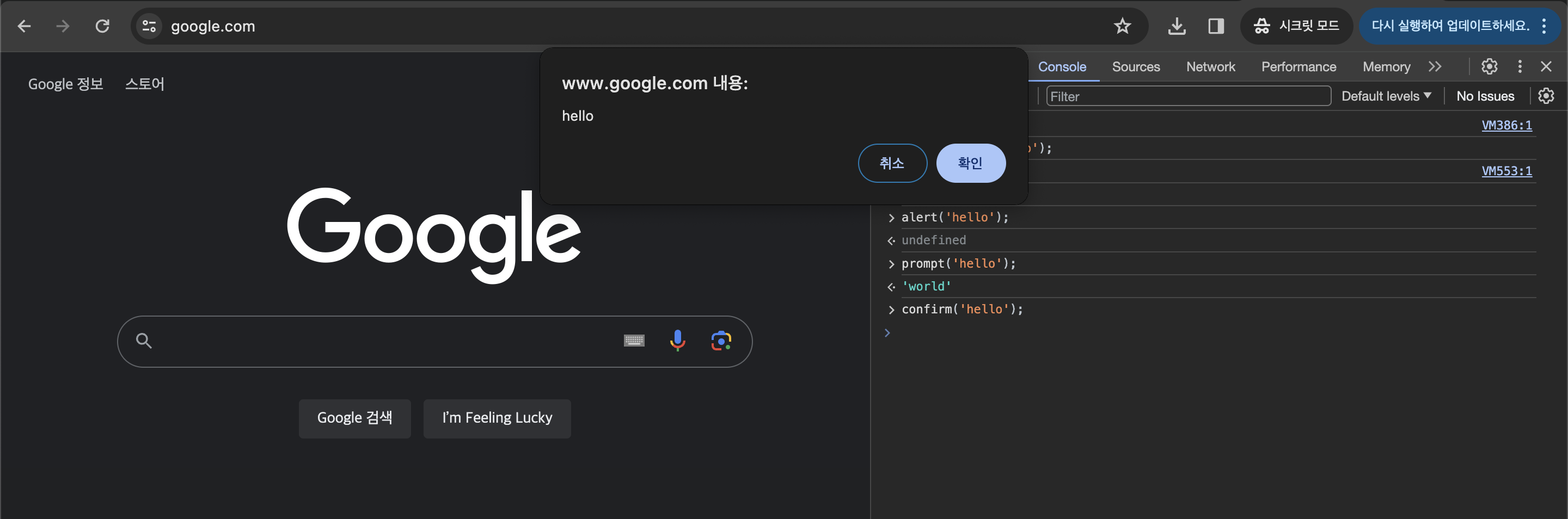Click the prompt('hello'); console entry
Screen dimensions: 1568x519
point(958,263)
